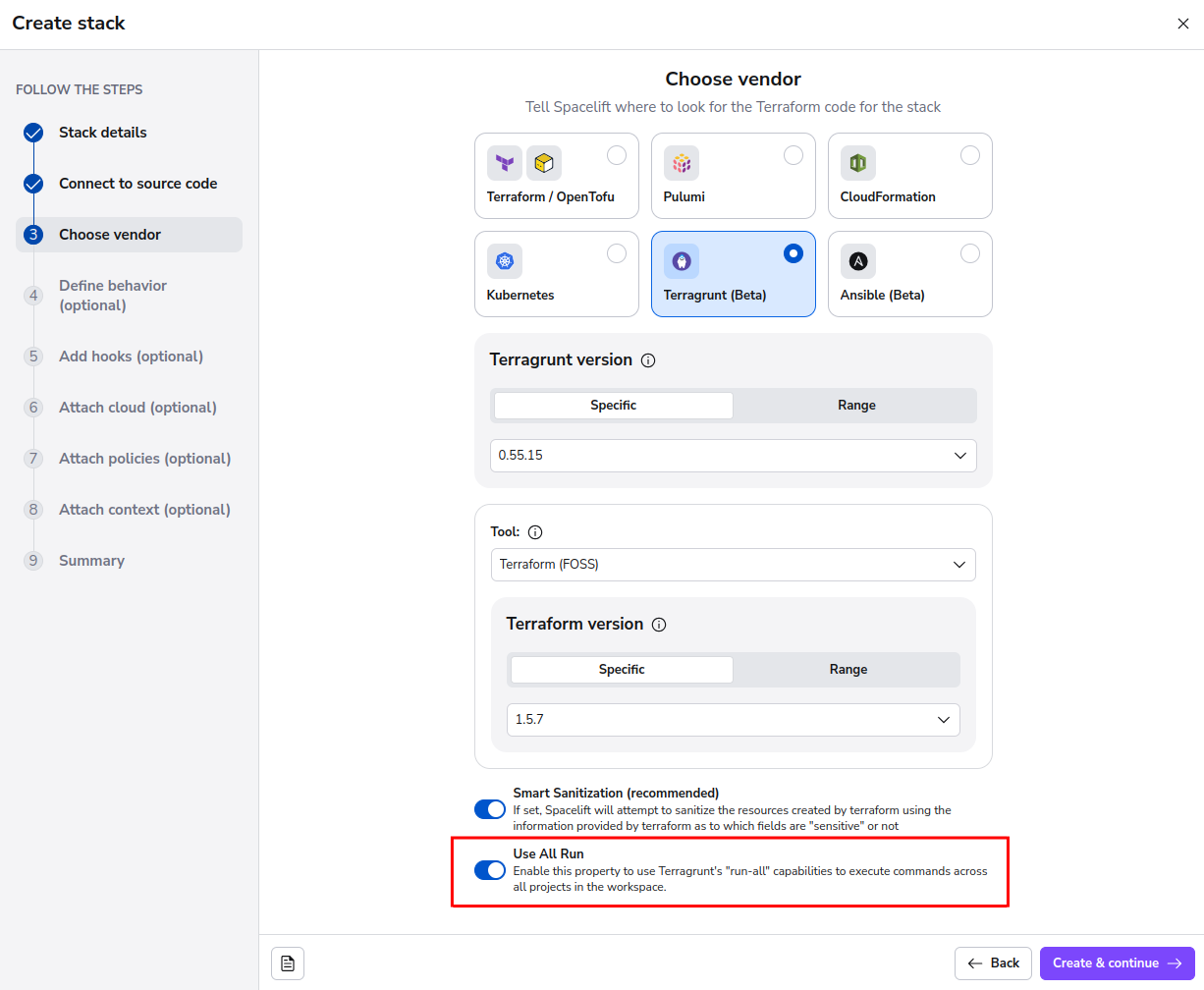Disable the Smart Sanitization toggle

point(489,809)
